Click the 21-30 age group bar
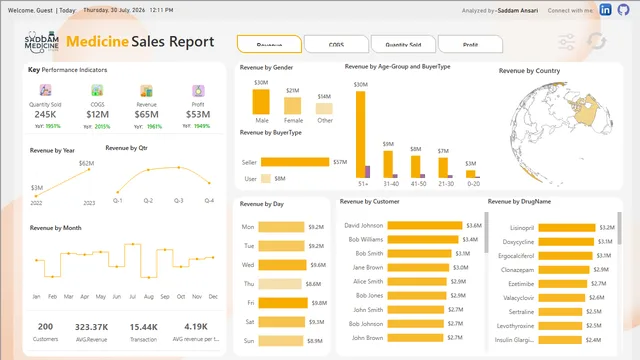640x360 pixels. (x=443, y=167)
